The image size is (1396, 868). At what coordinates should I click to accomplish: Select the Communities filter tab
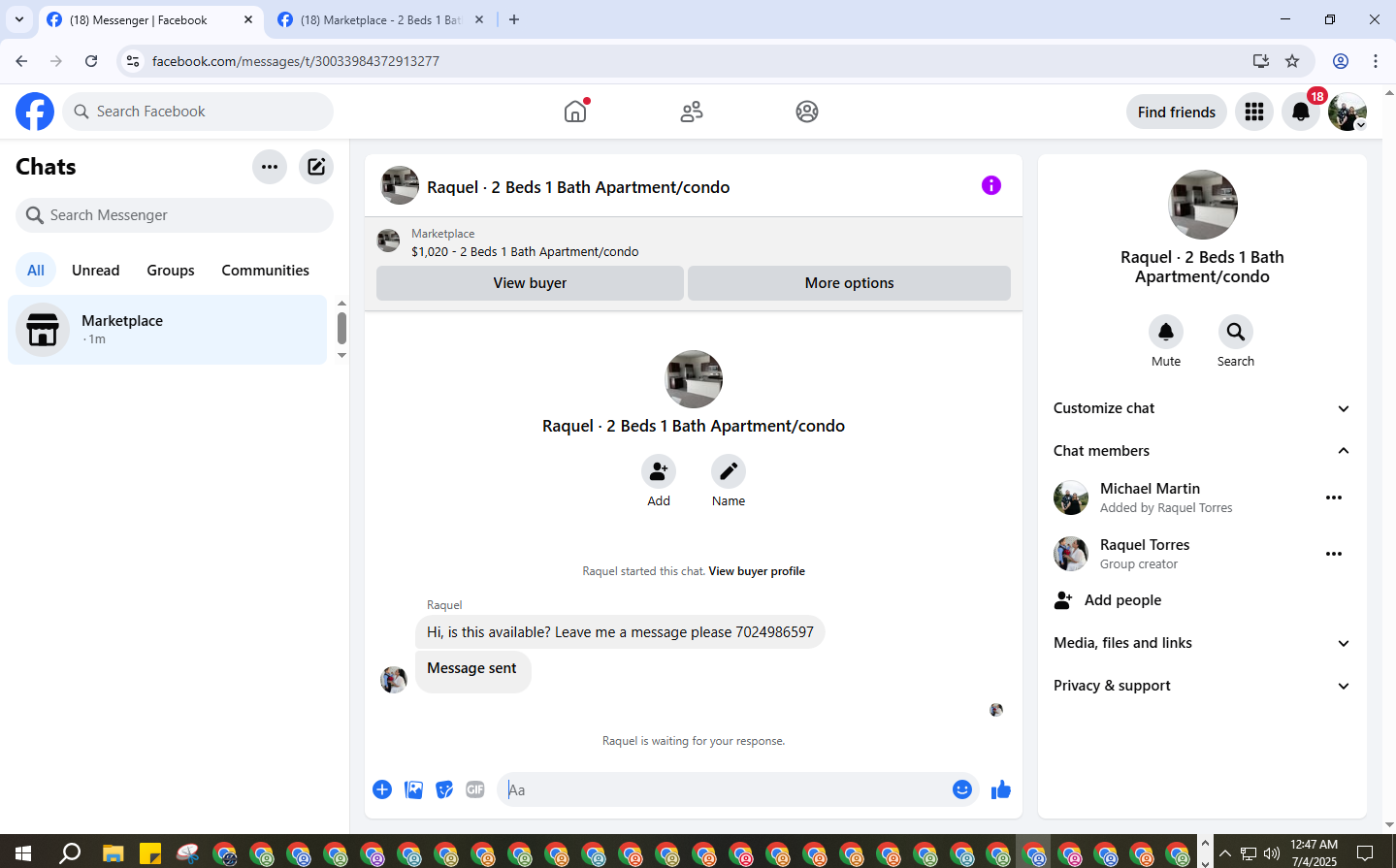pos(265,271)
